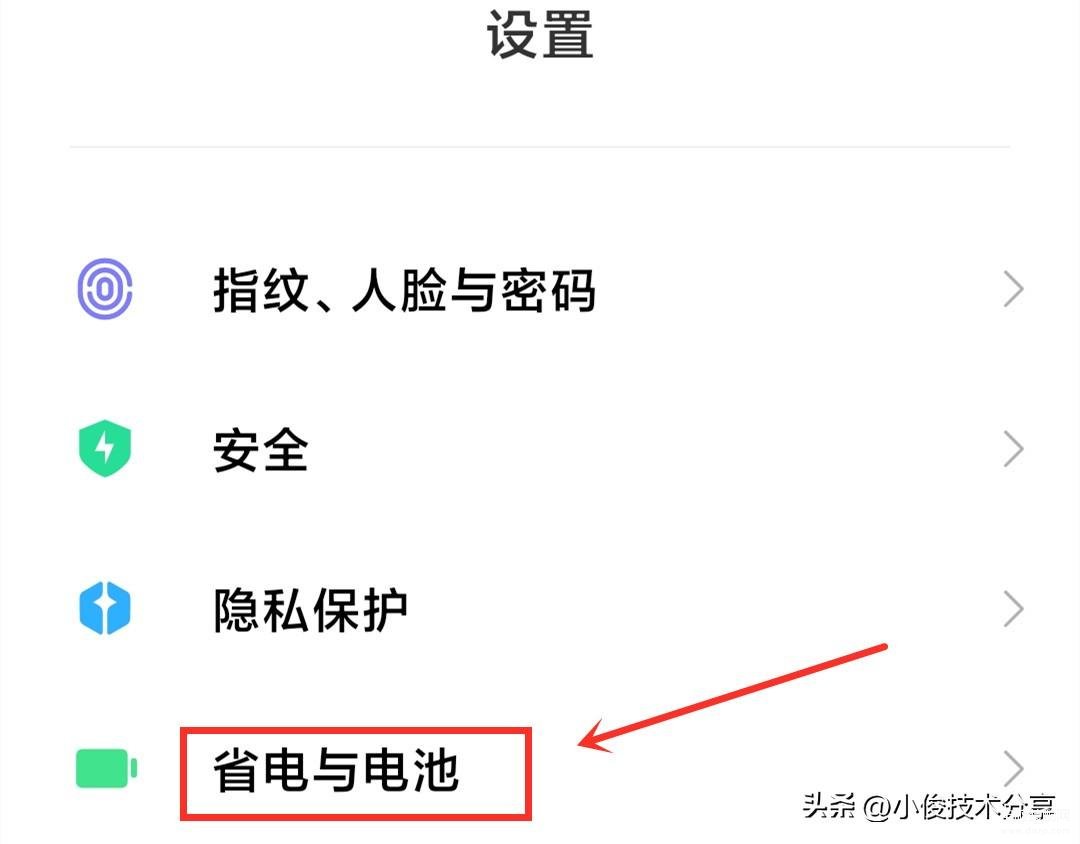Tap the green battery icon
This screenshot has width=1080, height=844.
tap(106, 768)
